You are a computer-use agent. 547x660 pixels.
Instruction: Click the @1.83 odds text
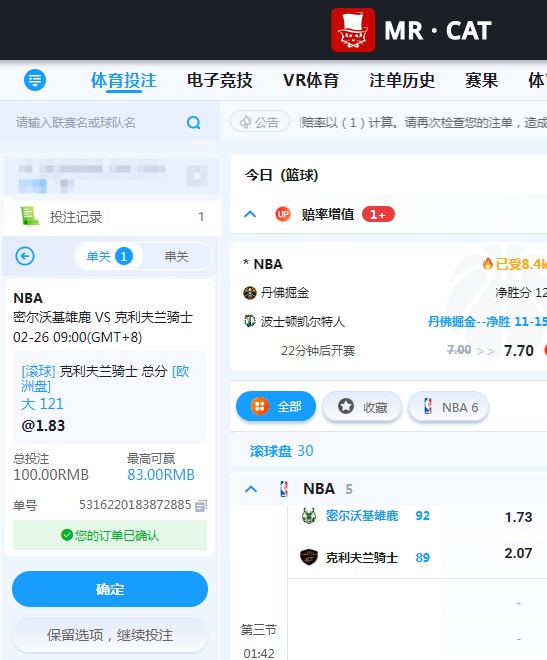[43, 426]
